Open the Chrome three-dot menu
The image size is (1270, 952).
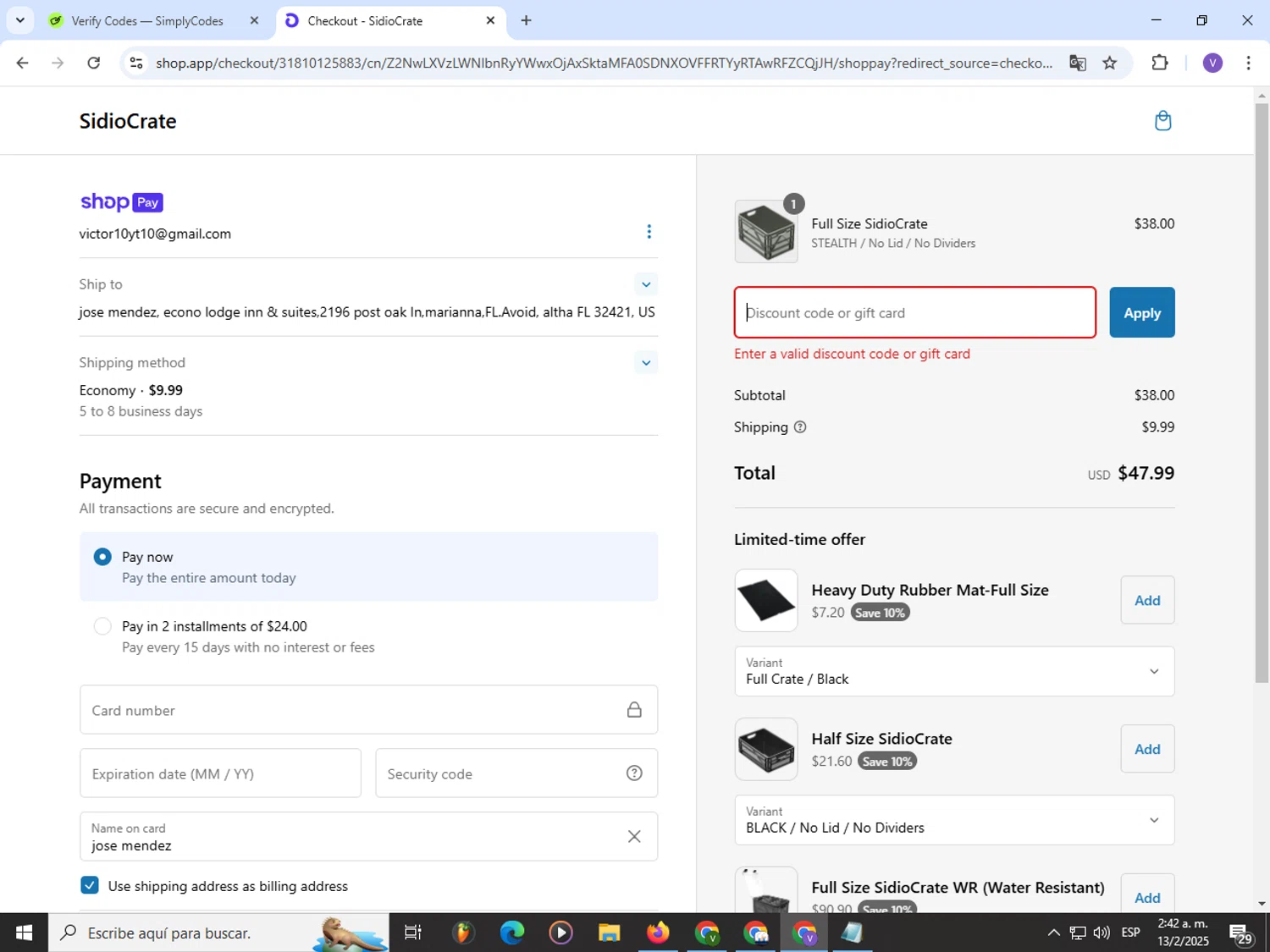point(1248,63)
